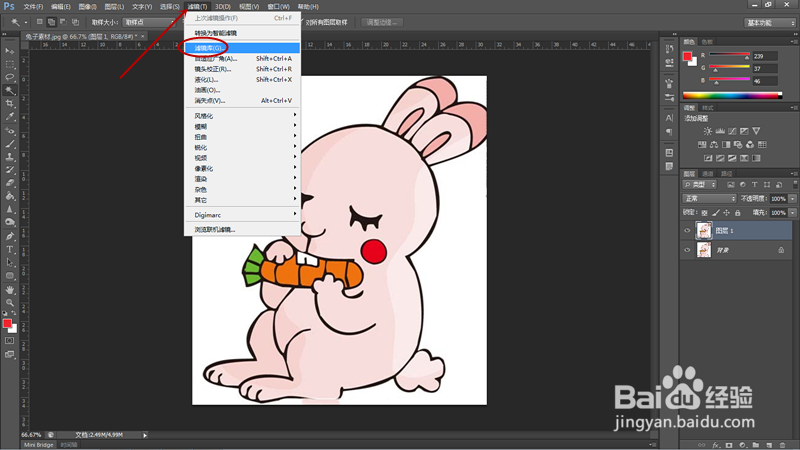Screen dimensions: 800x450
Task: Select the Zoom tool
Action: tap(10, 303)
